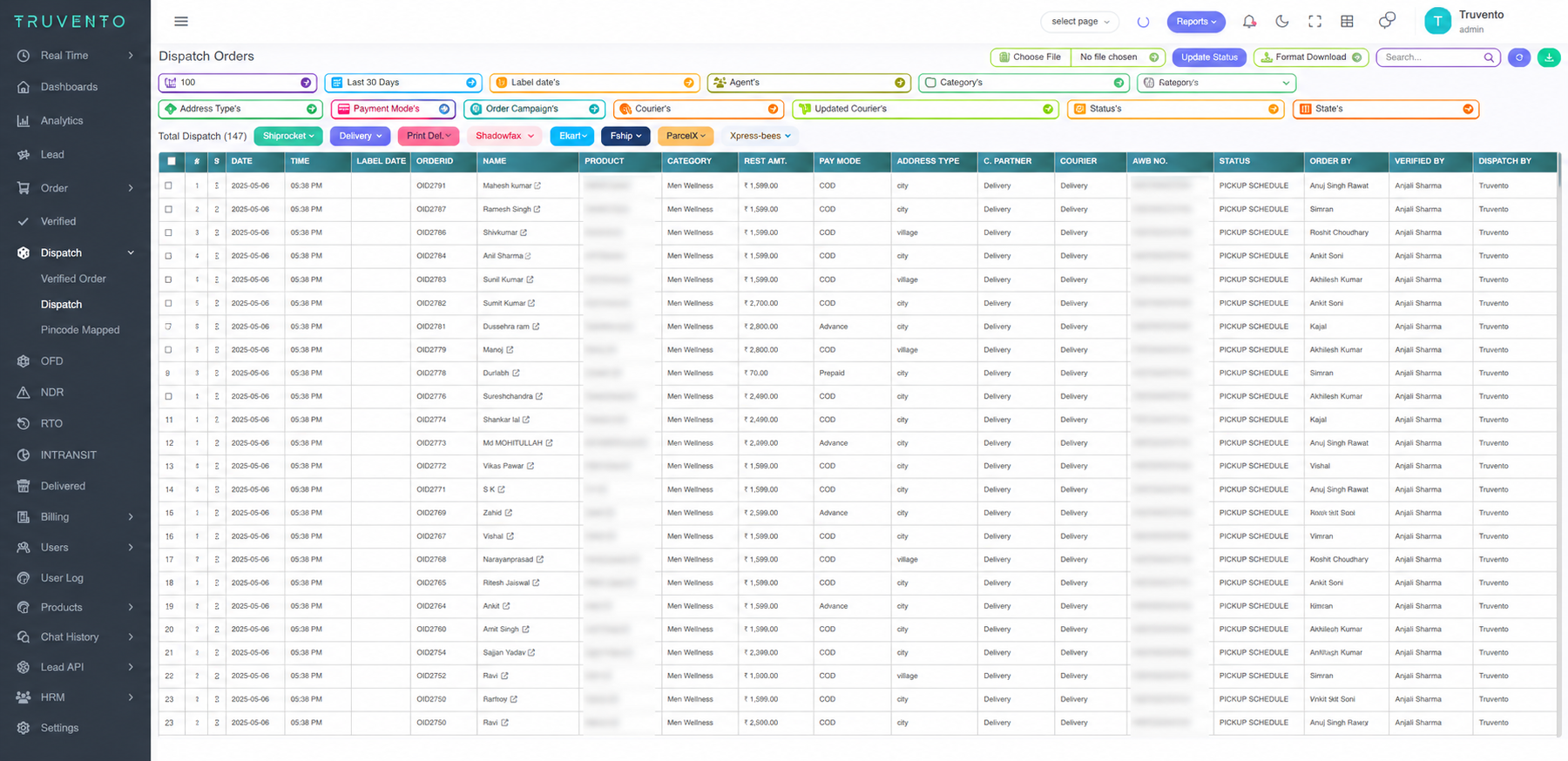Expand the Fship courier dropdown
Image resolution: width=1568 pixels, height=761 pixels.
[625, 136]
